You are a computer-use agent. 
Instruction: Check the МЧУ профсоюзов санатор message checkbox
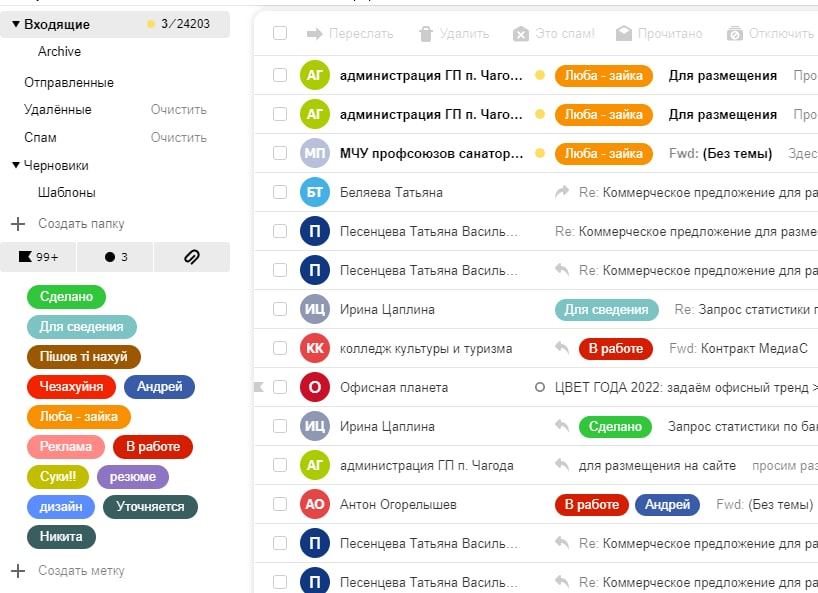[280, 153]
